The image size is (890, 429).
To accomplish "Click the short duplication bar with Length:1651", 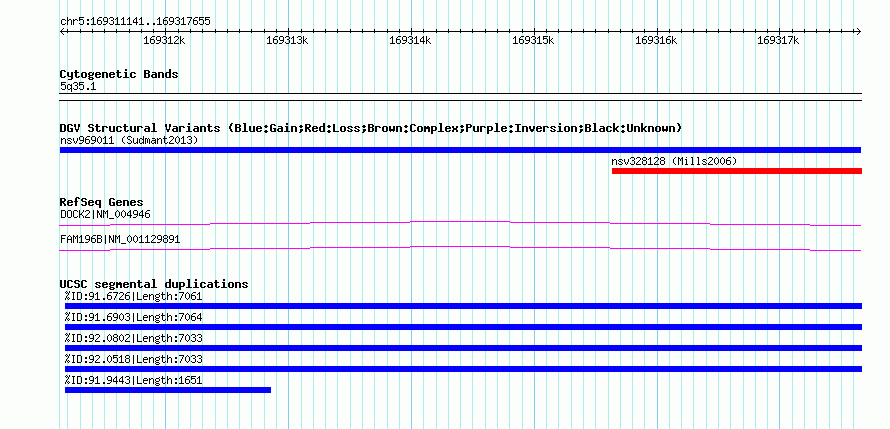I will (x=168, y=390).
